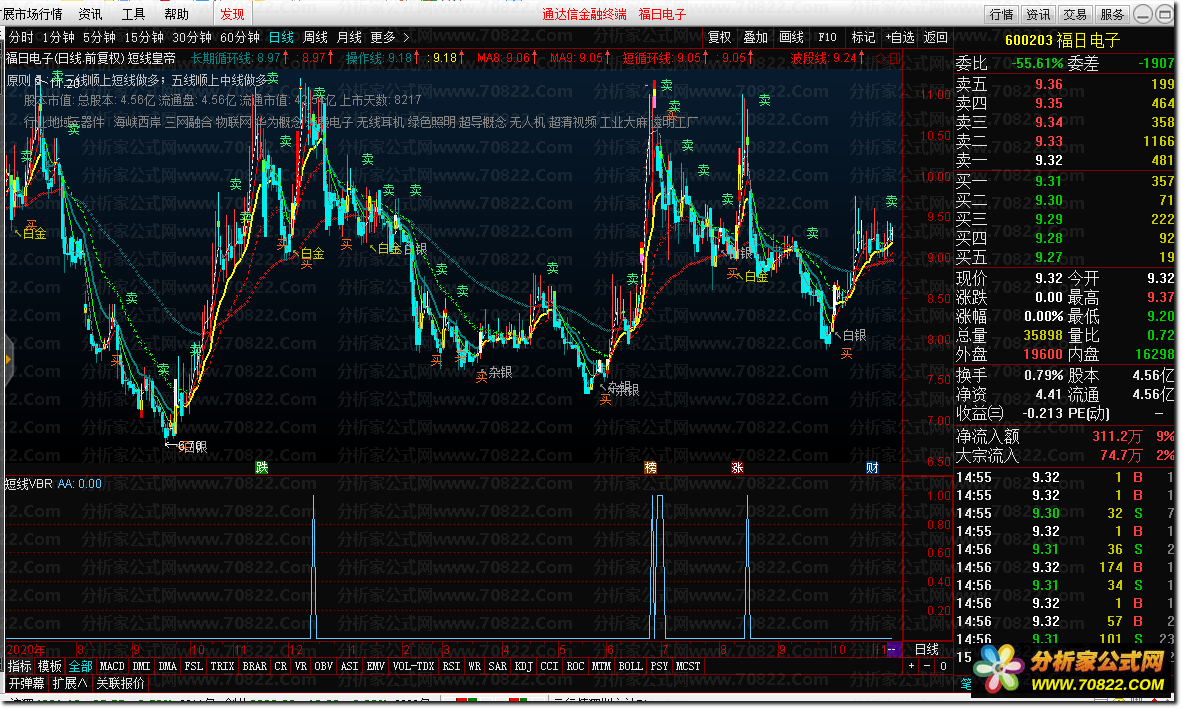Click the 卖五 9.36 order row

click(1065, 84)
